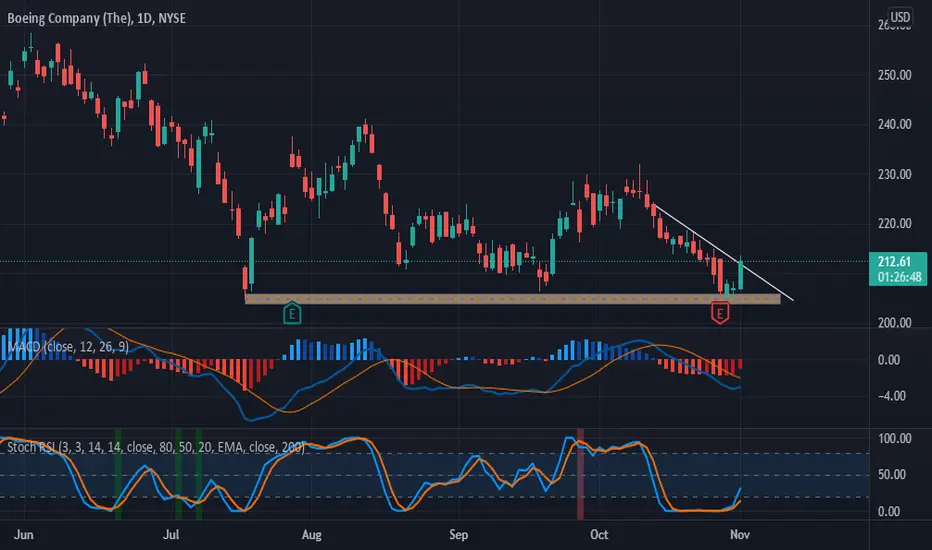Viewport: 932px width, 550px height.
Task: Click the red Stoch RSI signal bar
Action: [x=581, y=474]
